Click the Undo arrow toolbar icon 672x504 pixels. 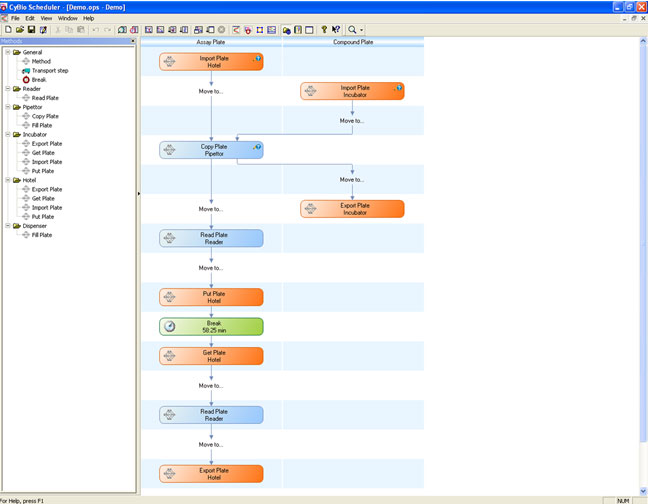[96, 30]
